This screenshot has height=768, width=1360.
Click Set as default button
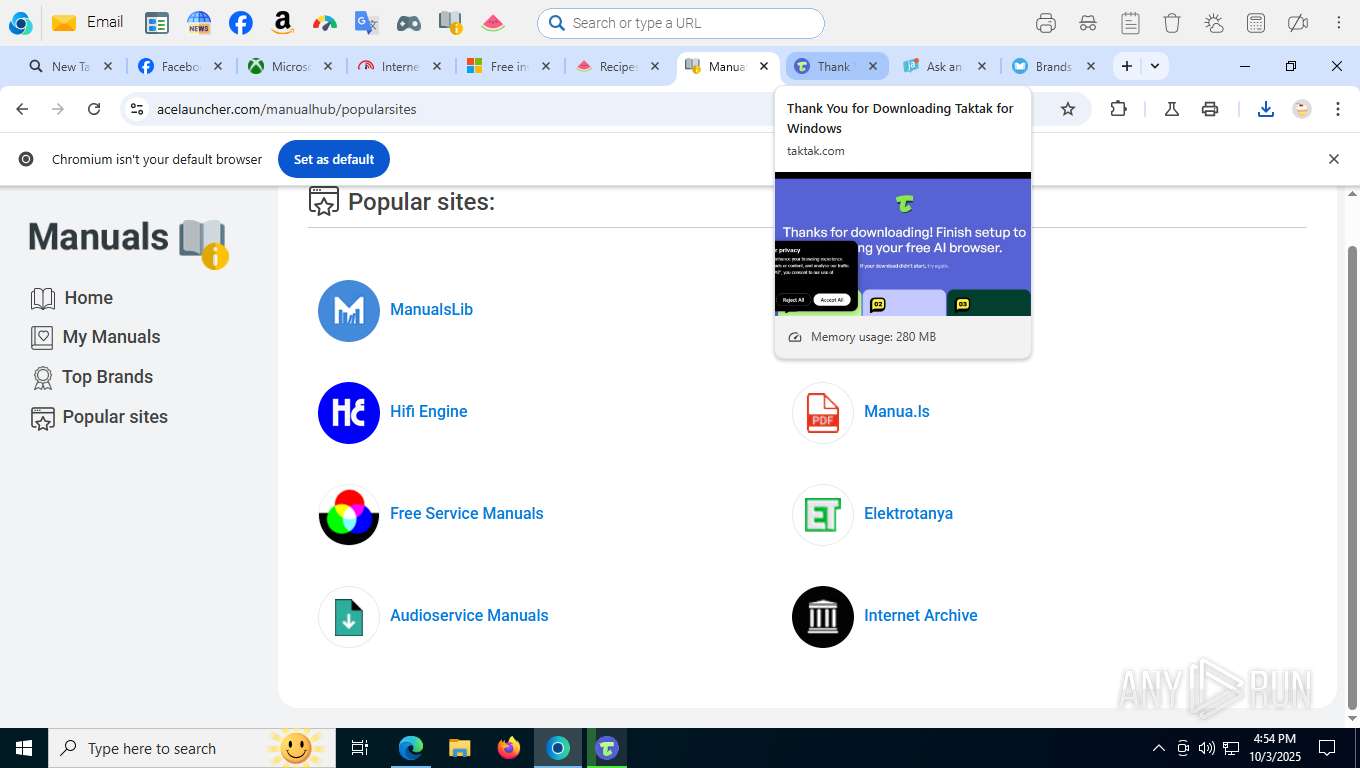coord(334,159)
